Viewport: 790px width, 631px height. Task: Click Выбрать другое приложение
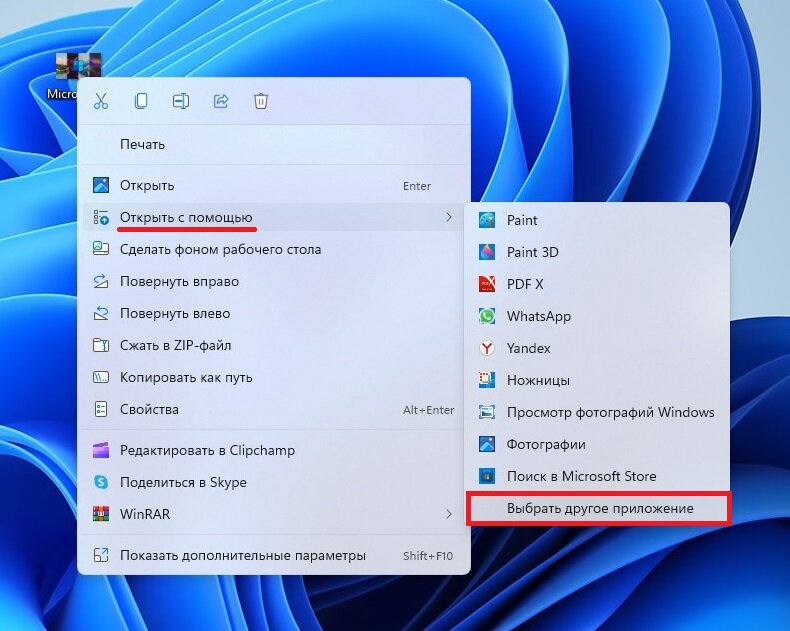(x=597, y=509)
